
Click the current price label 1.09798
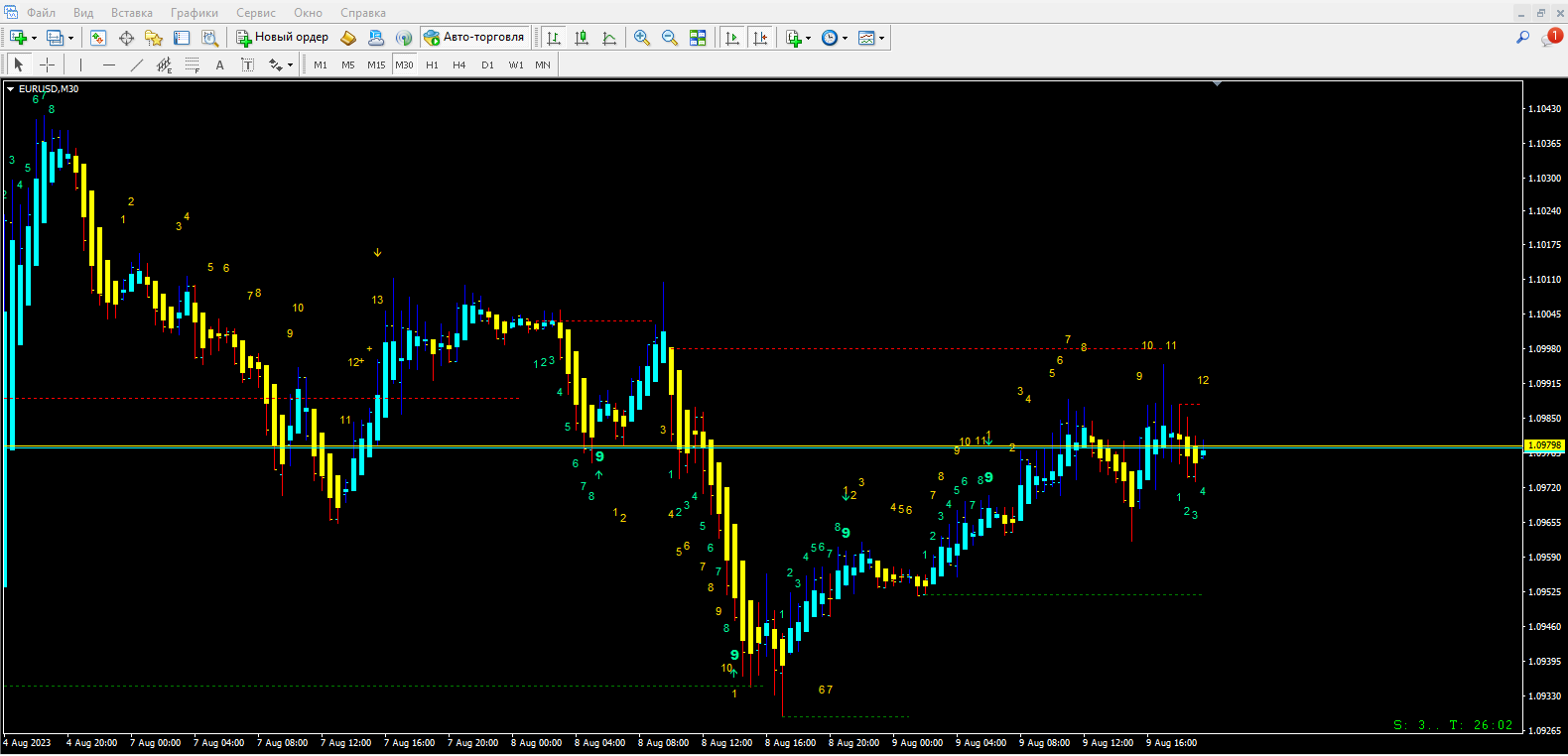point(1544,445)
